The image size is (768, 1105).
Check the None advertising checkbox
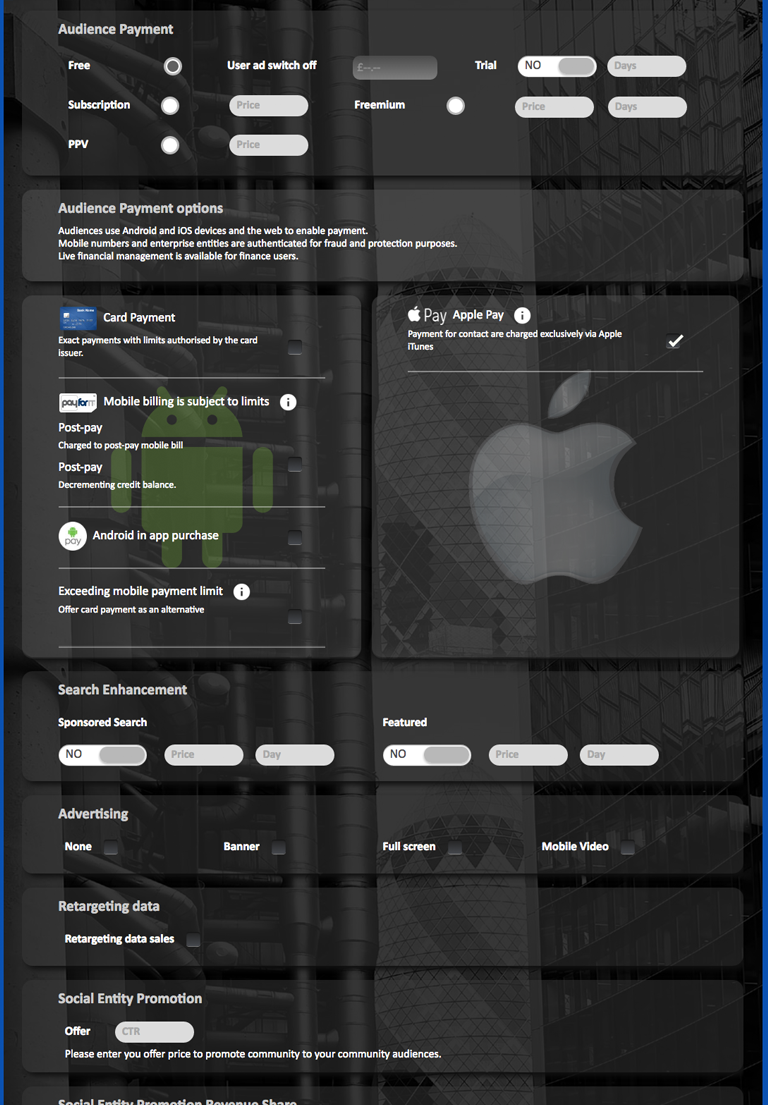(111, 847)
